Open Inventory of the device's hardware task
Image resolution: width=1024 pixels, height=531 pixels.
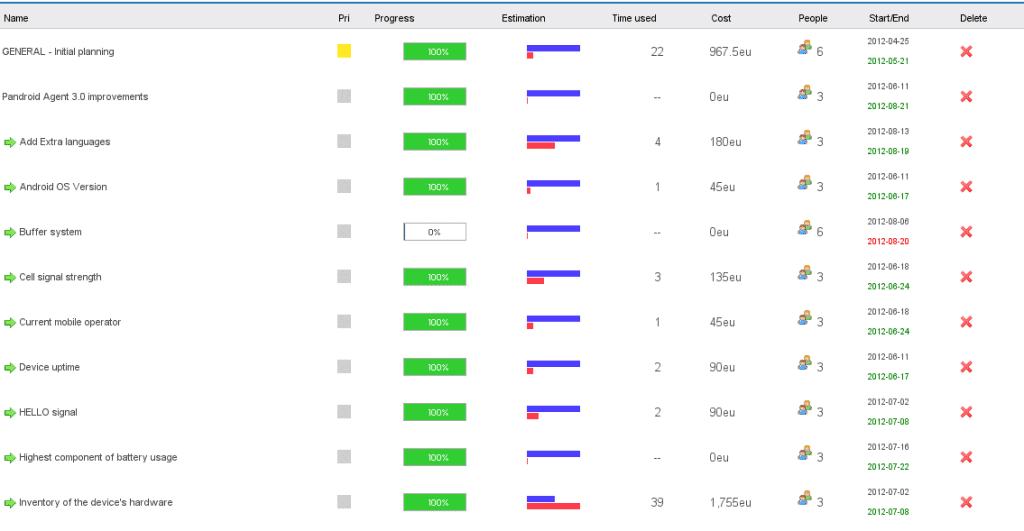(x=96, y=502)
